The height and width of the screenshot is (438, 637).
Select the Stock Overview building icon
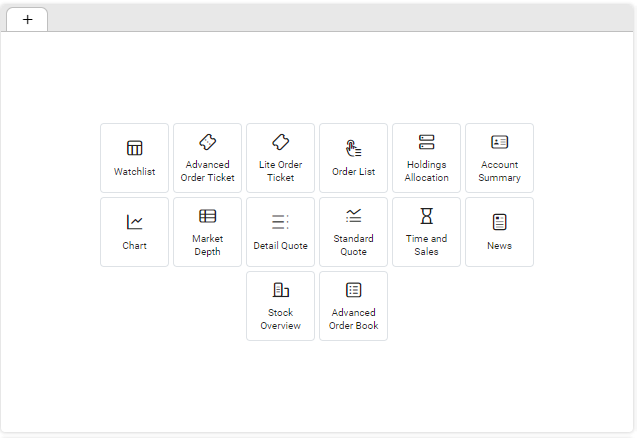pos(280,290)
